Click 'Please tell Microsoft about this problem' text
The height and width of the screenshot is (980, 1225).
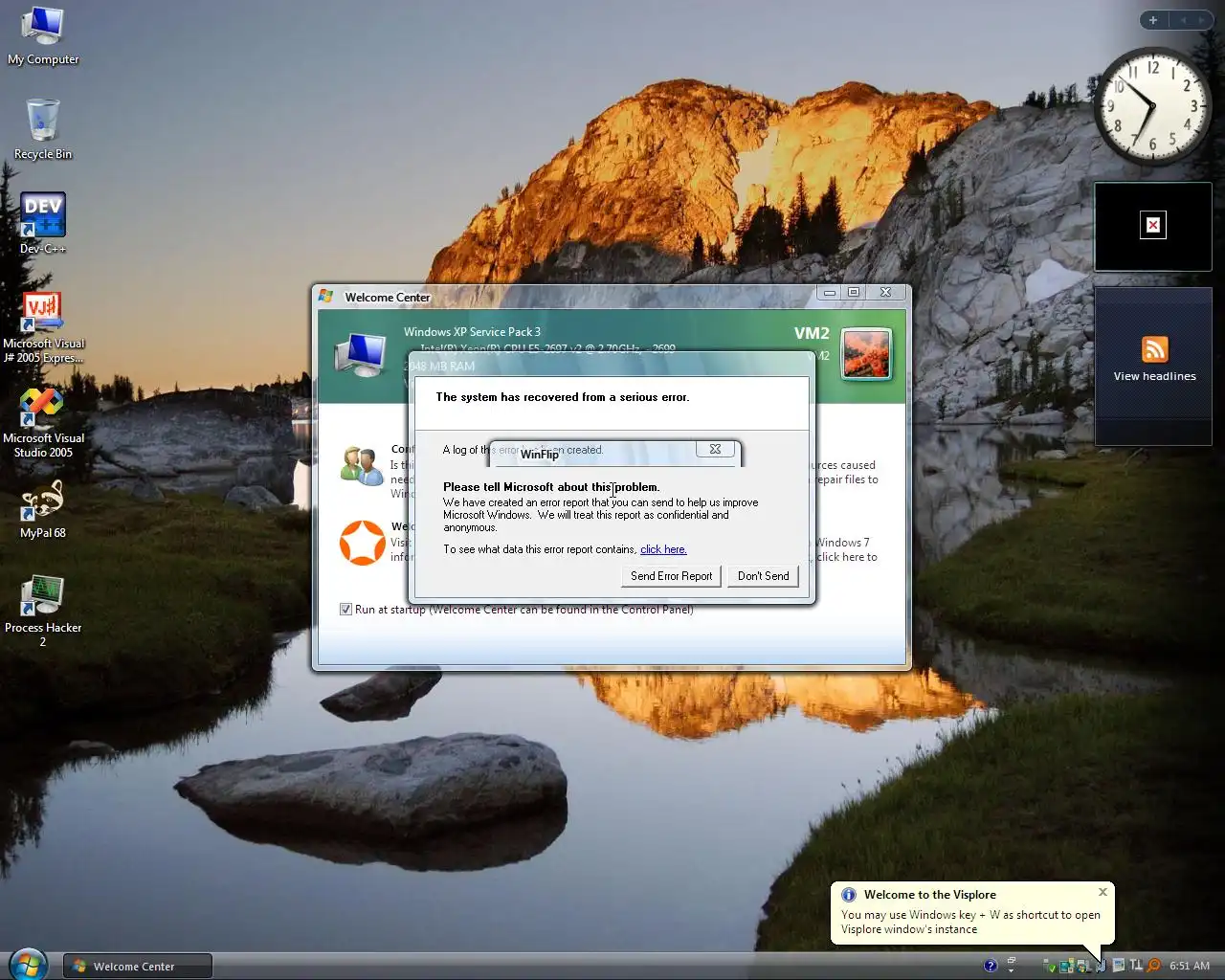point(551,487)
